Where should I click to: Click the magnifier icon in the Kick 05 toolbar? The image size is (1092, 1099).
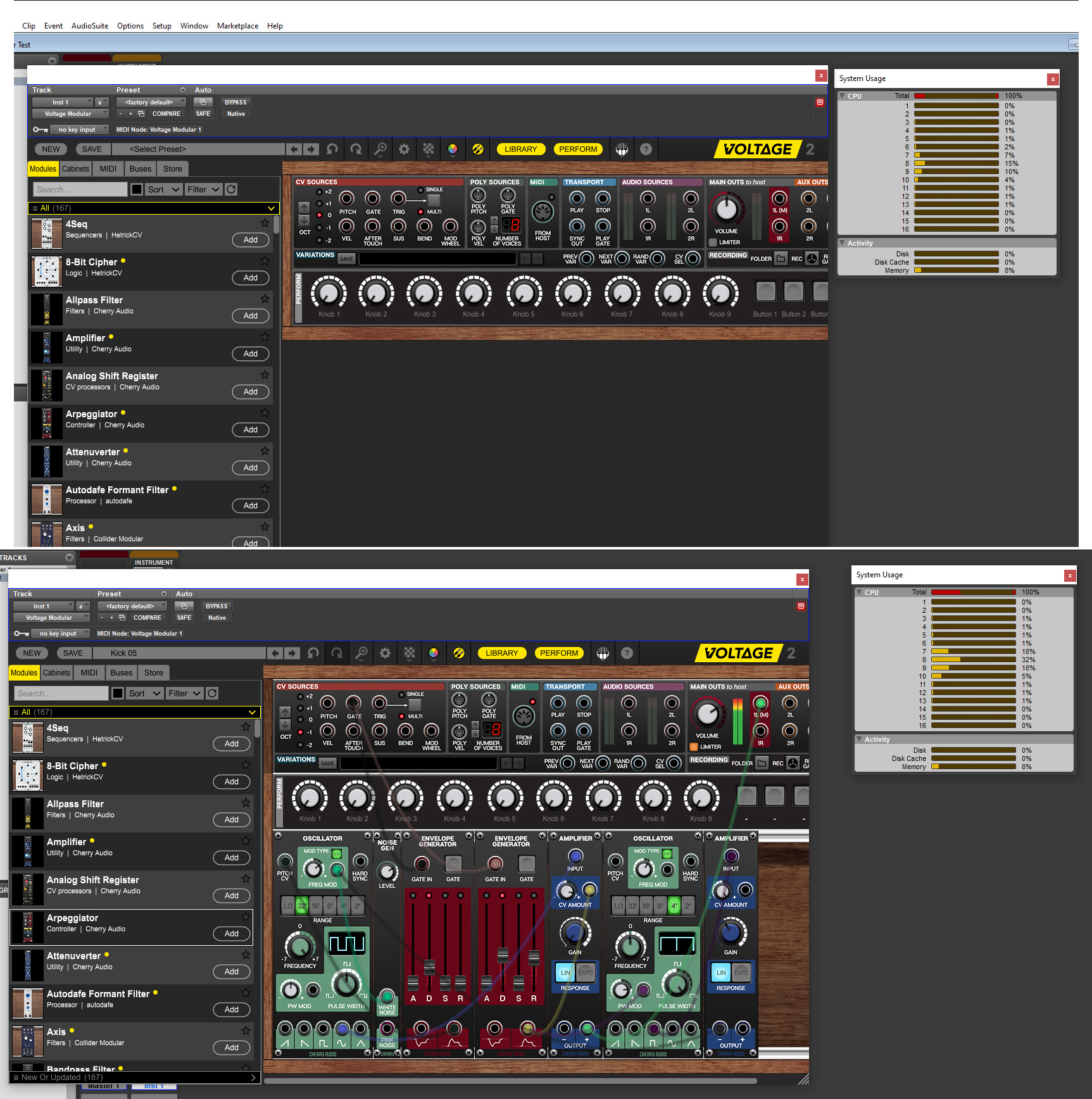pos(361,653)
